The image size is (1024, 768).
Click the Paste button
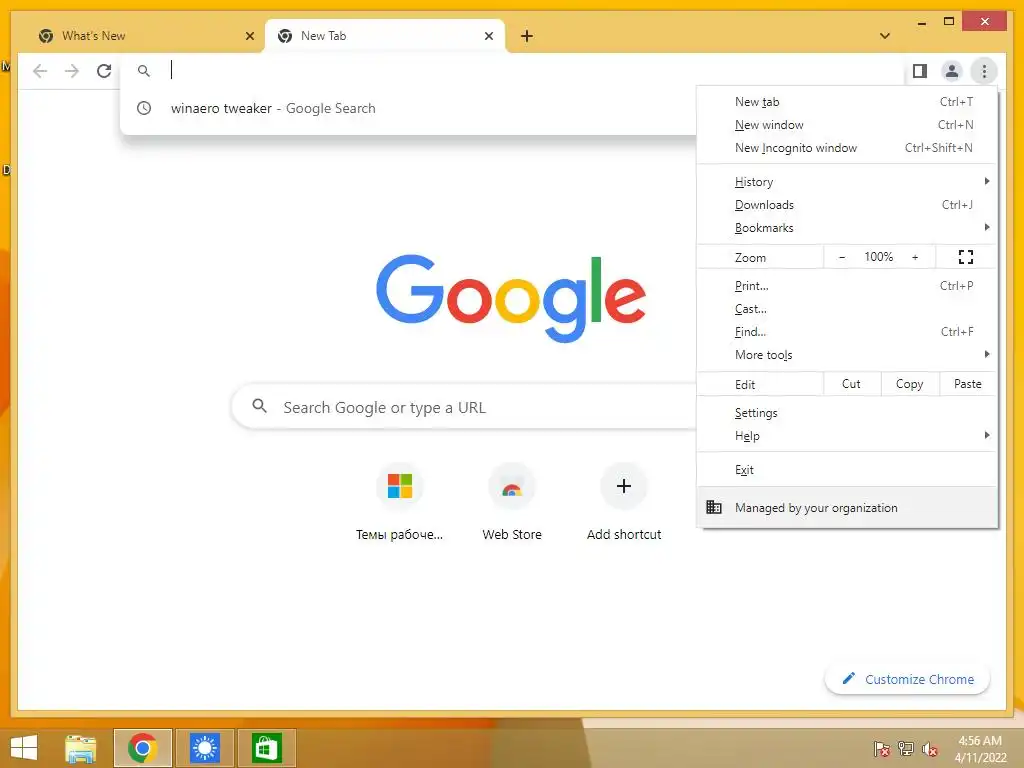click(x=968, y=384)
